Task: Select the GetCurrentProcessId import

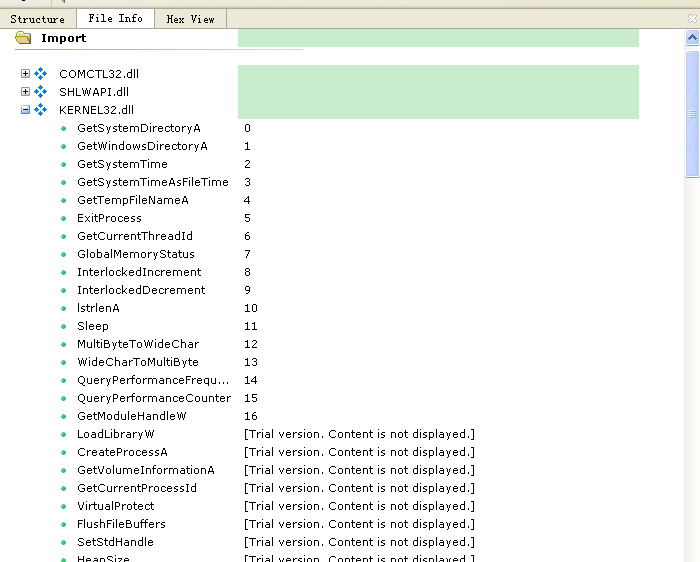Action: click(x=137, y=488)
